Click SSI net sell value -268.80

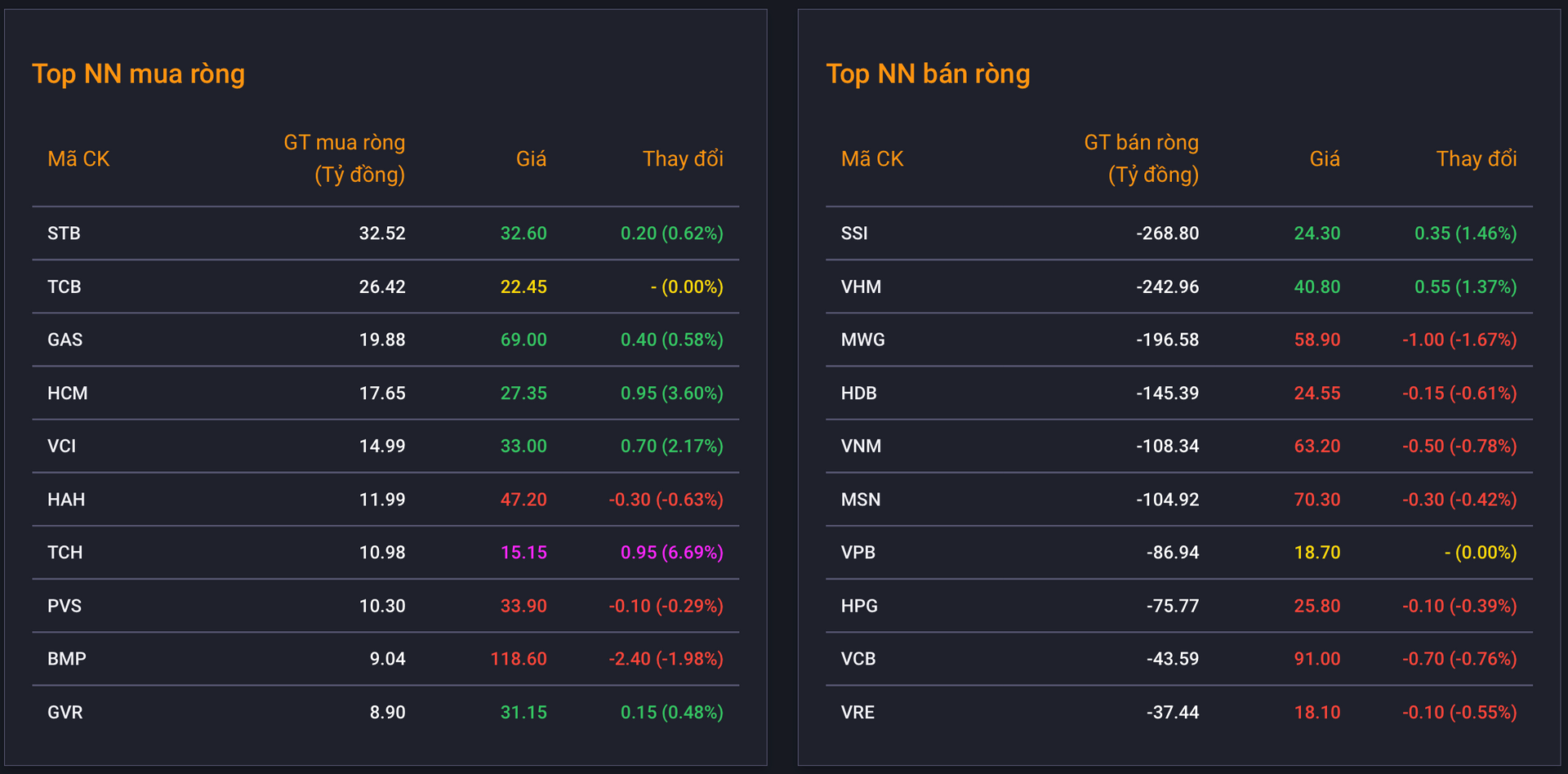1168,234
